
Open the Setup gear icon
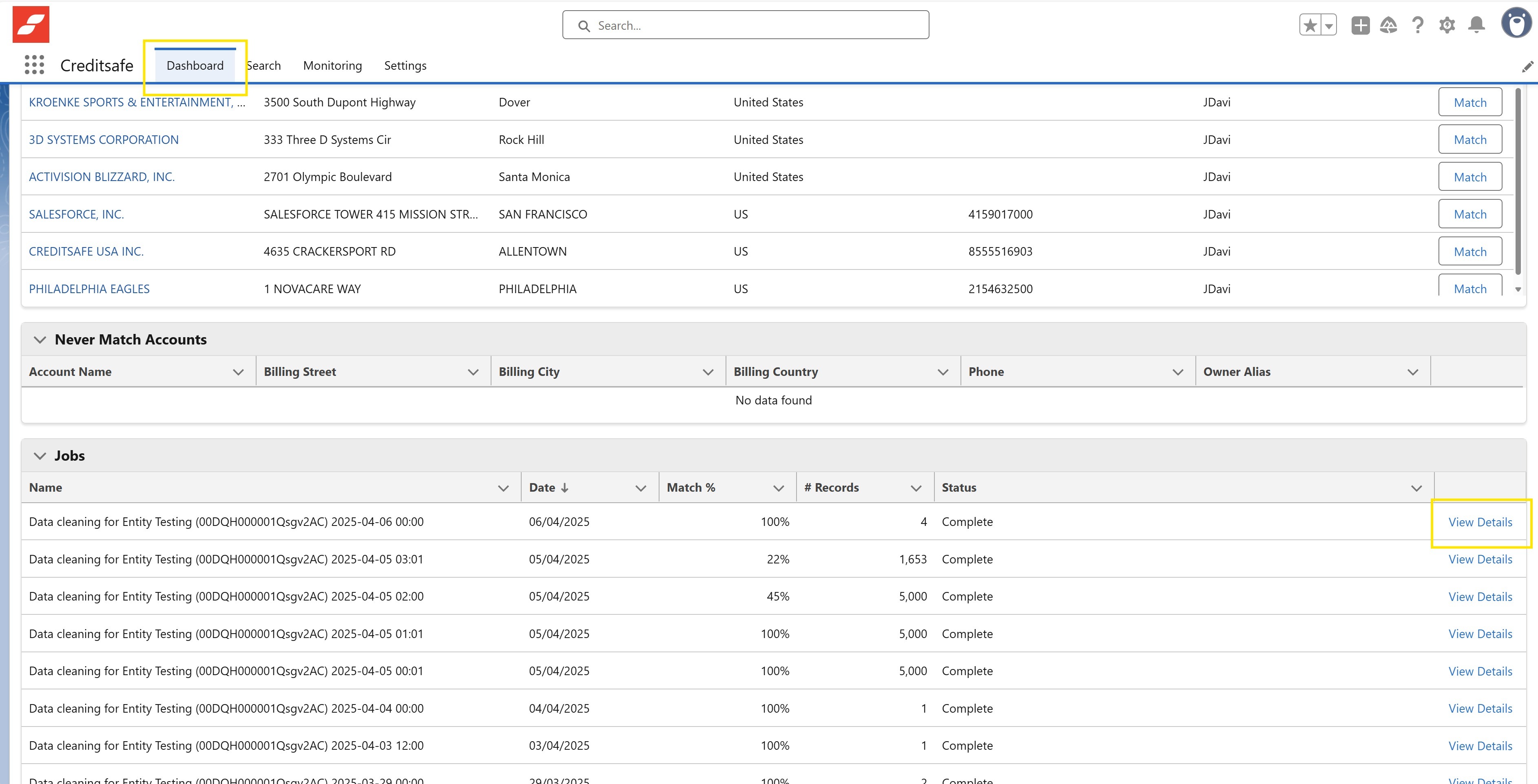[x=1447, y=26]
